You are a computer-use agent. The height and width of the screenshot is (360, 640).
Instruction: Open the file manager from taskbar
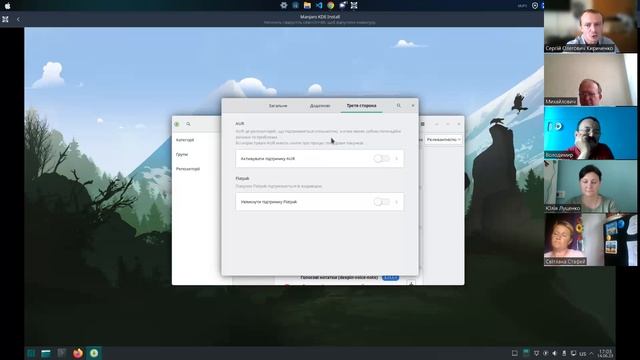pyautogui.click(x=46, y=353)
